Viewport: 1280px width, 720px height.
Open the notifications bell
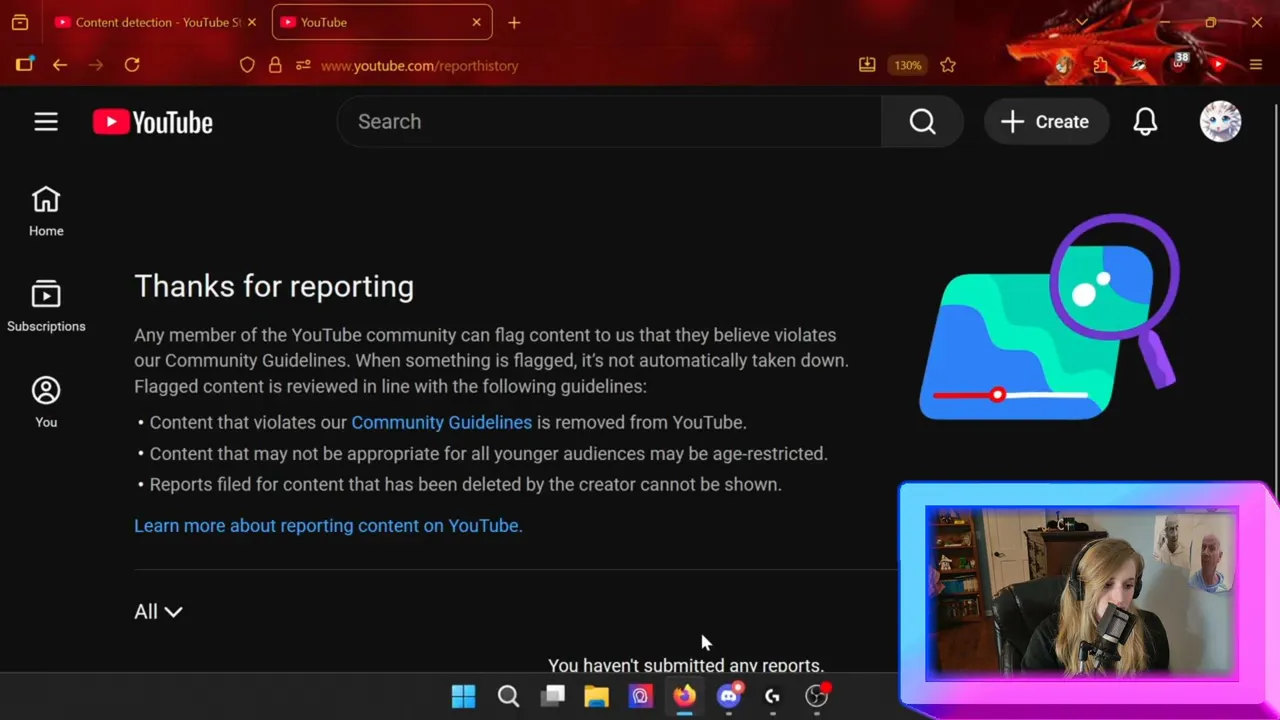coord(1145,122)
